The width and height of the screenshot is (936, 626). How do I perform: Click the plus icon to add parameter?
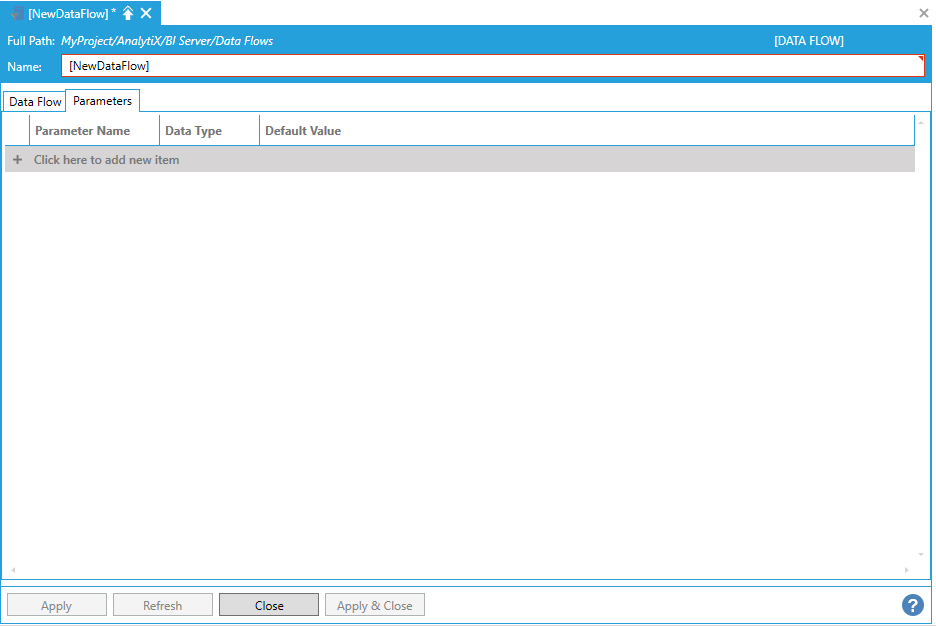tap(17, 160)
